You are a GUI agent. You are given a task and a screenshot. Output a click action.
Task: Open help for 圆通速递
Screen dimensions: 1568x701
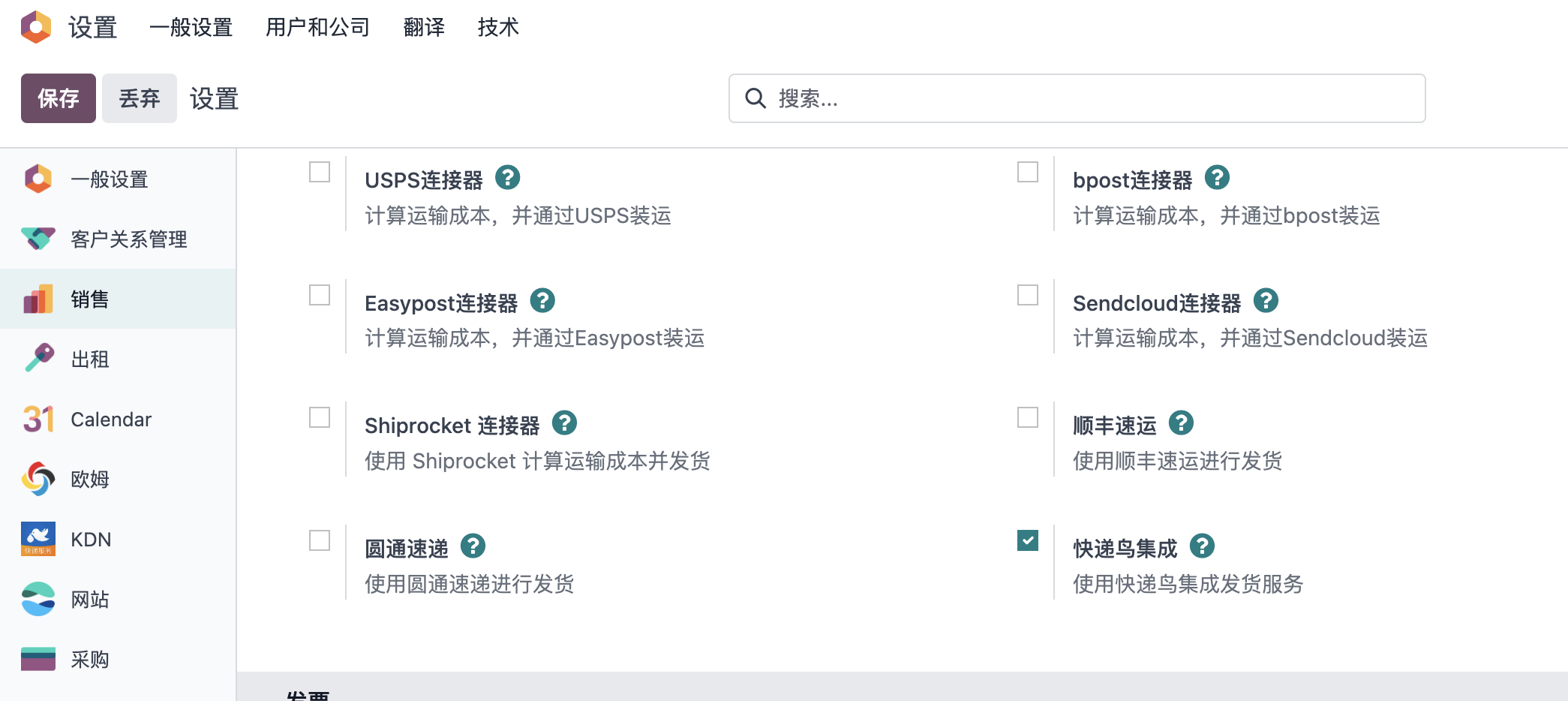coord(473,546)
